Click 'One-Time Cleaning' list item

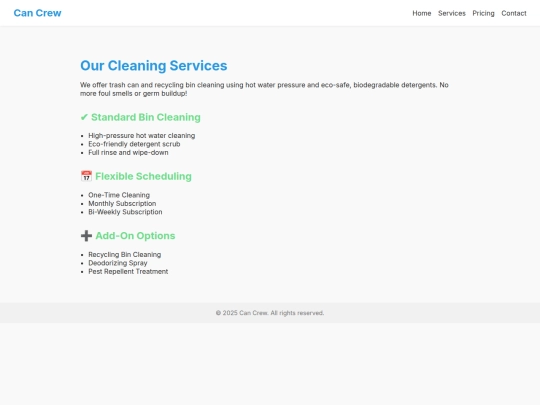tap(119, 195)
